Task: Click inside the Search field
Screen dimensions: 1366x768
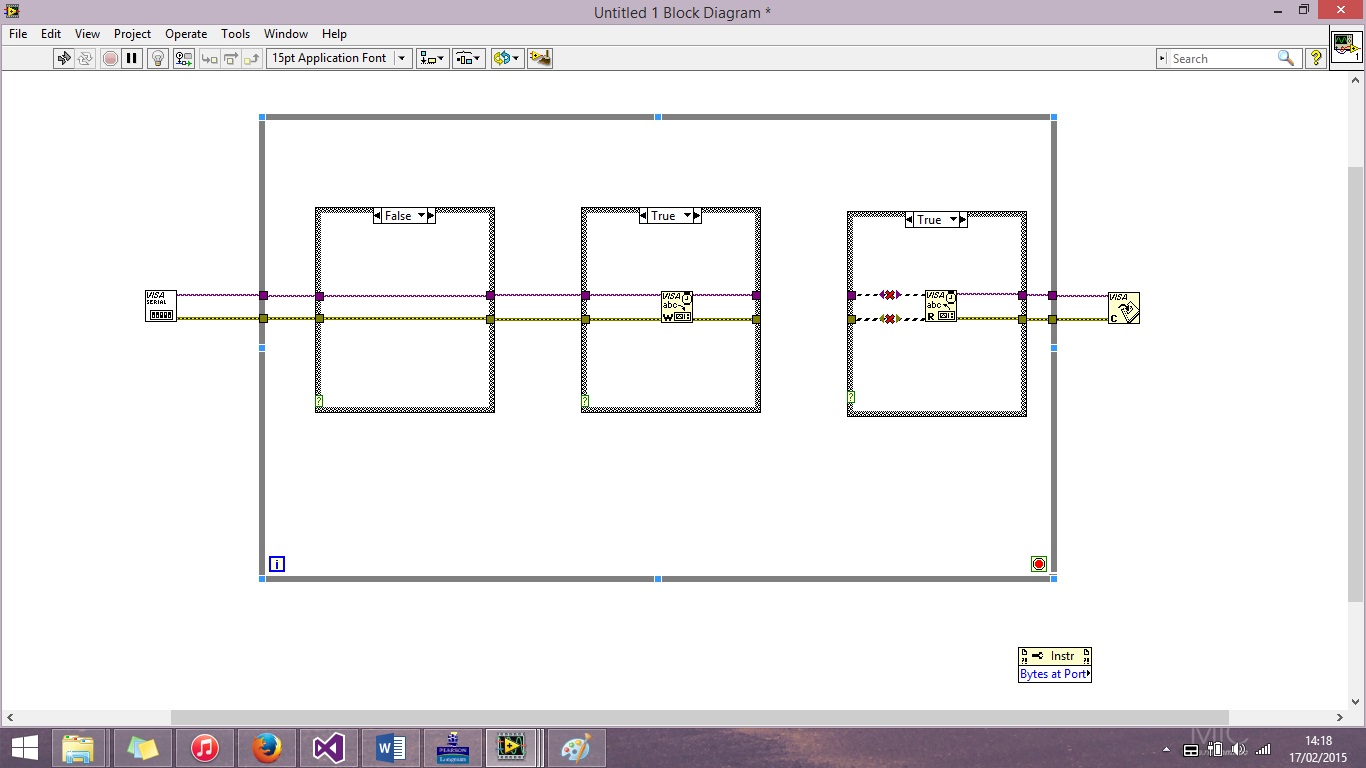Action: (x=1220, y=58)
